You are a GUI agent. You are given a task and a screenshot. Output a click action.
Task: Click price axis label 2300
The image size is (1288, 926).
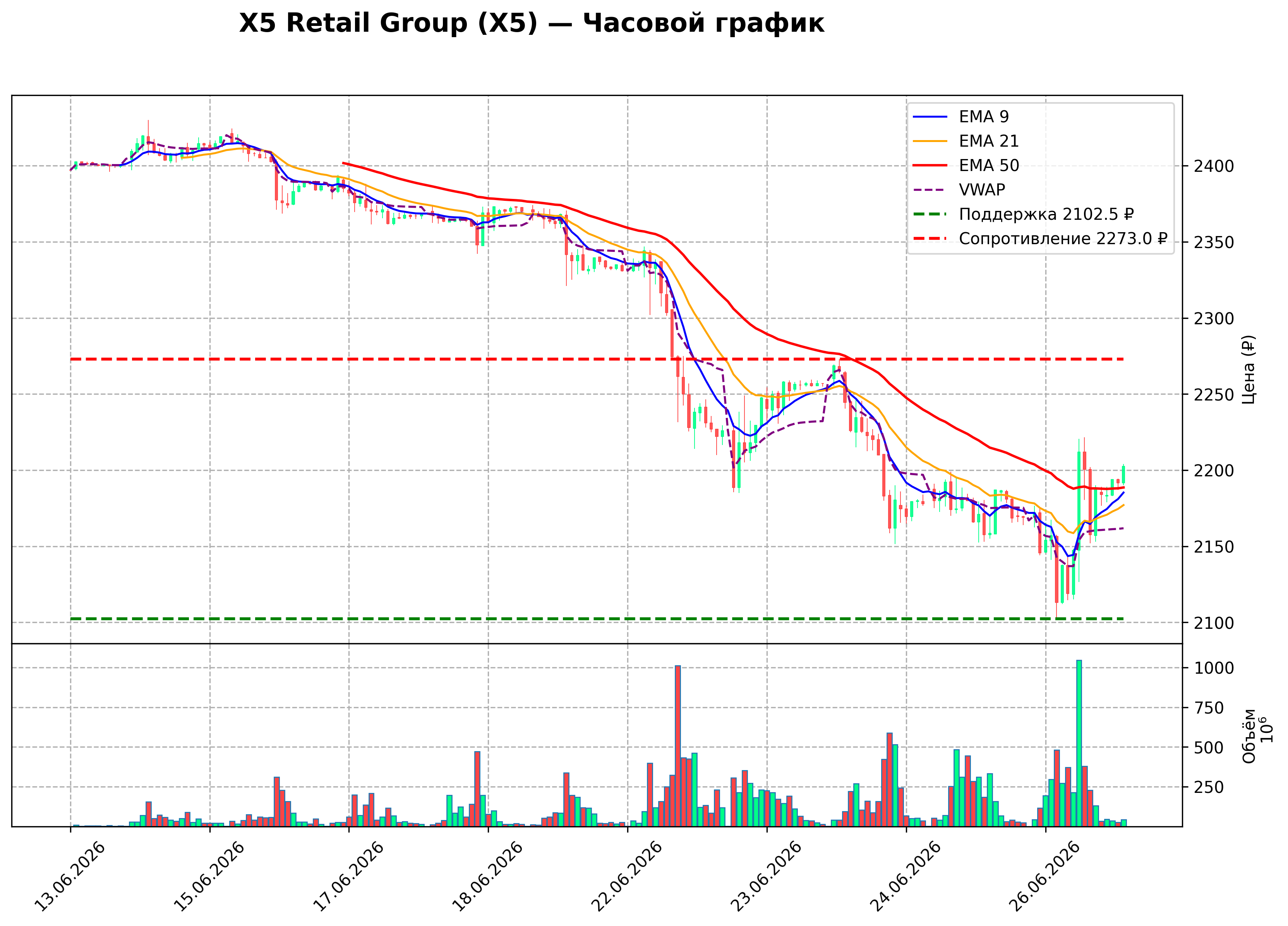click(x=1214, y=318)
